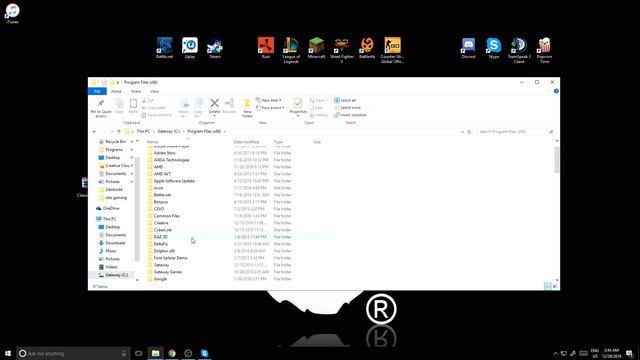Switch to the Share ribbon tab
The image size is (640, 360).
[136, 91]
